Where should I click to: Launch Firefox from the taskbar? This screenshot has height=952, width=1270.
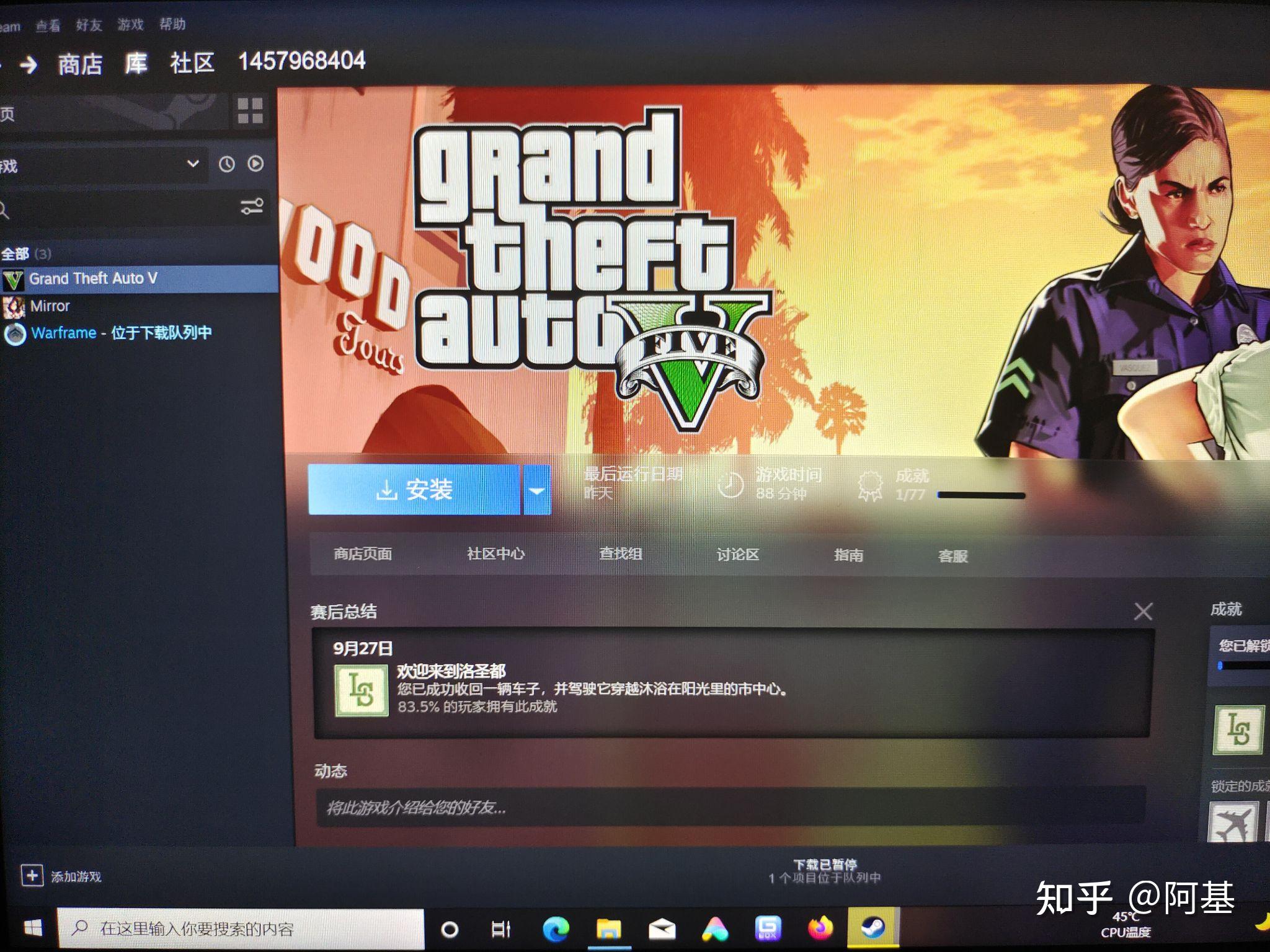[x=820, y=928]
